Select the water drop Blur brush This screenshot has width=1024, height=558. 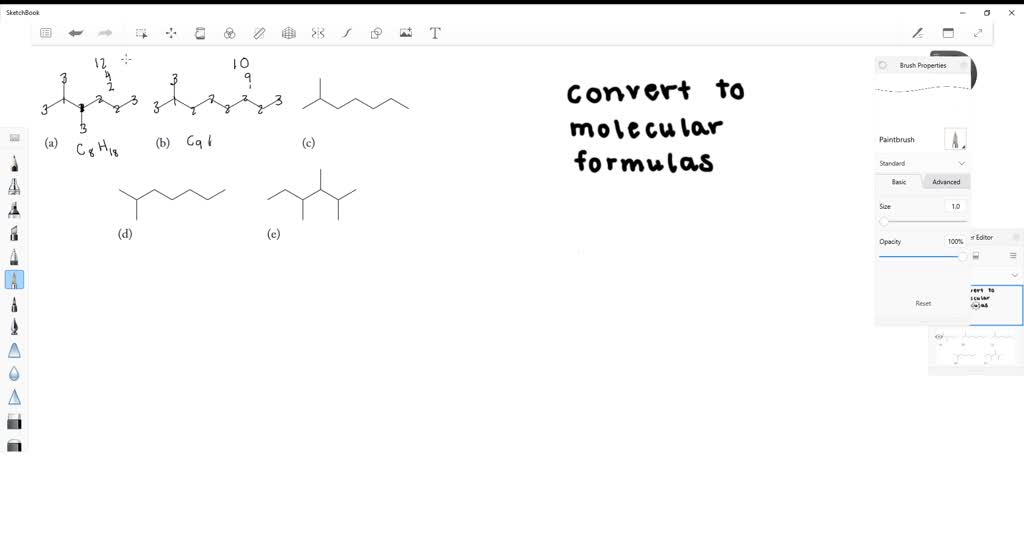[14, 374]
